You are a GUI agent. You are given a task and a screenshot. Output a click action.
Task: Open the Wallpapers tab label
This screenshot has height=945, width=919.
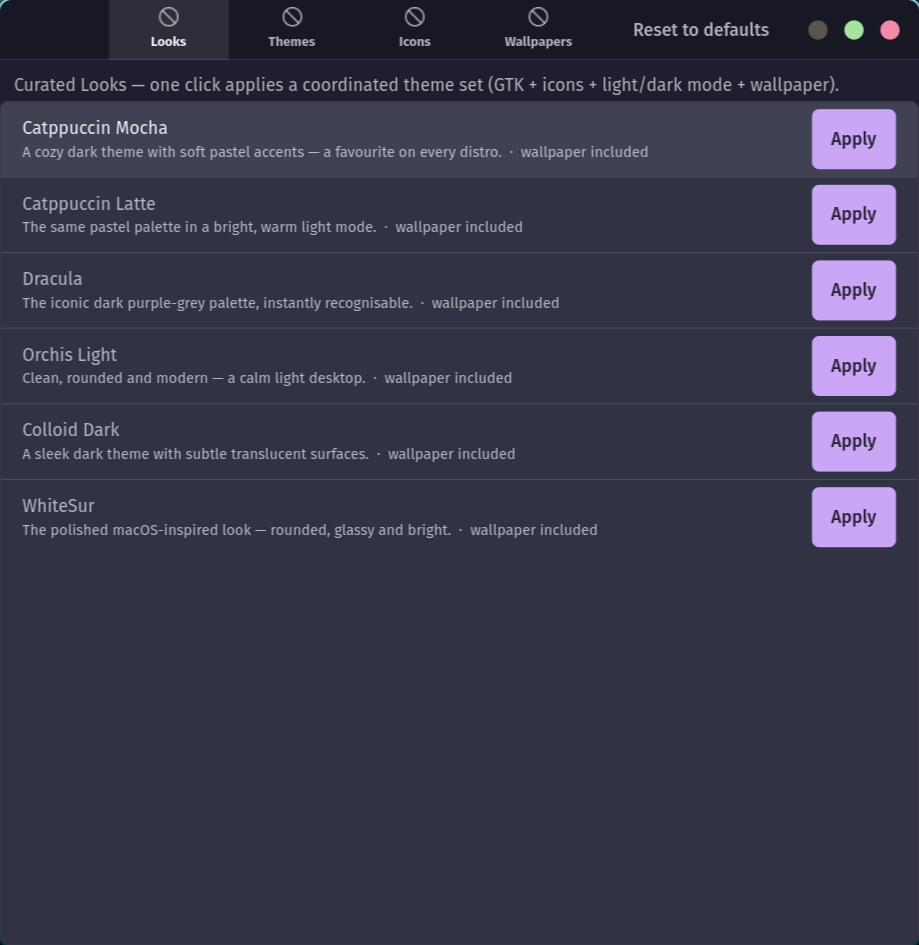pos(538,42)
